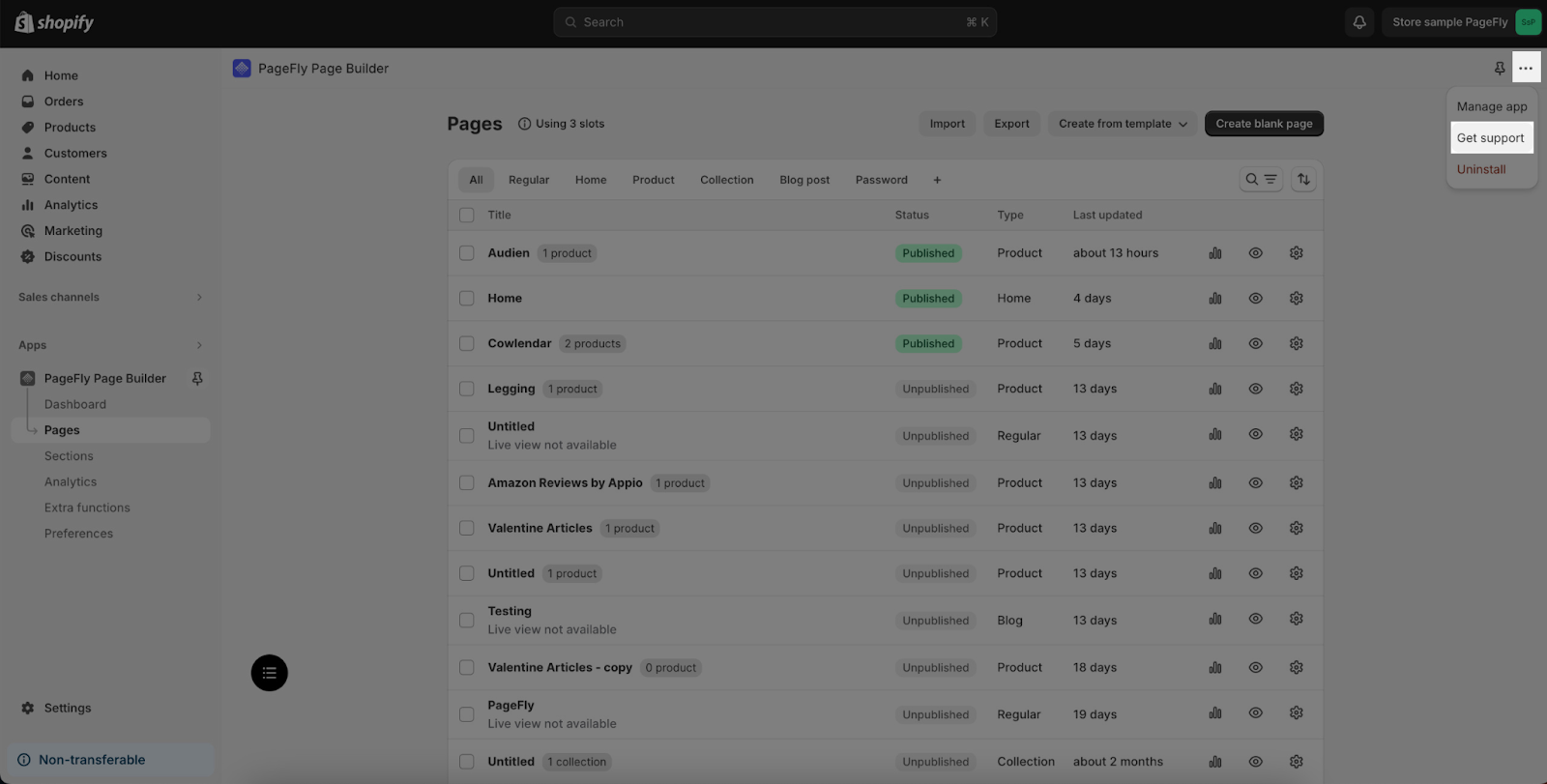Click the Import button
The height and width of the screenshot is (784, 1547).
click(948, 124)
